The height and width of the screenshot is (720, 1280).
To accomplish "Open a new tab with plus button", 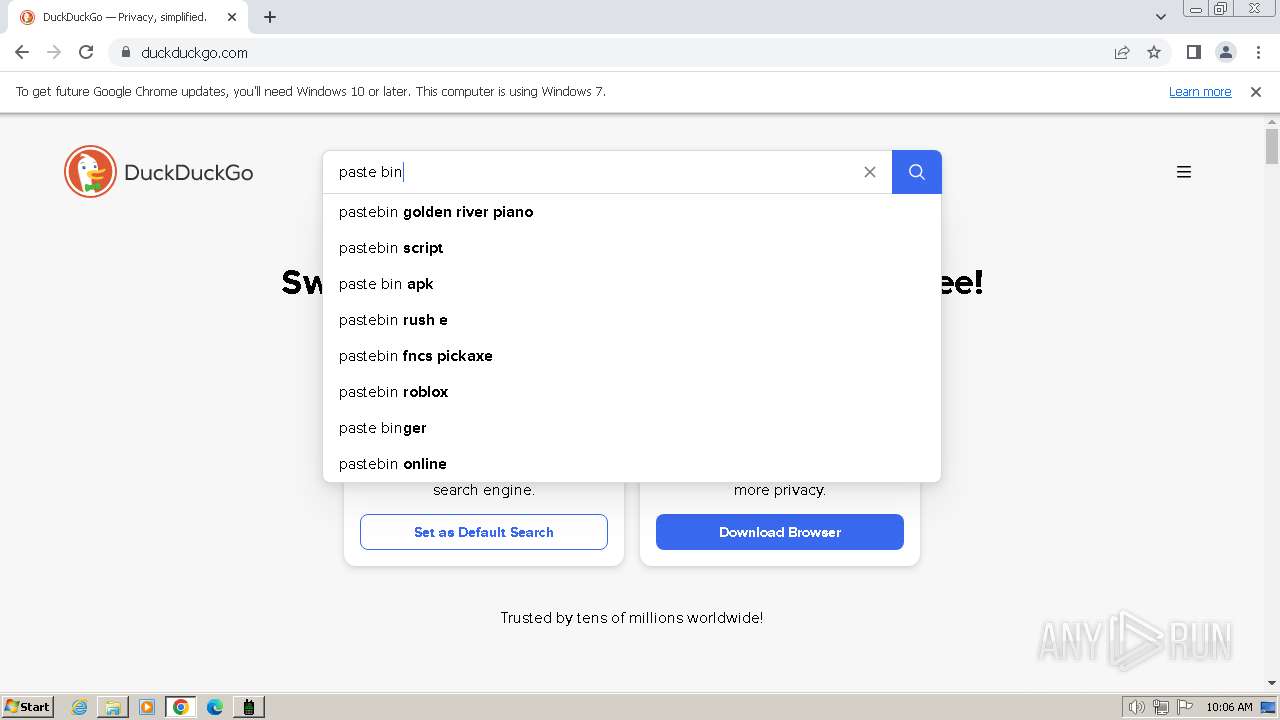I will (270, 17).
